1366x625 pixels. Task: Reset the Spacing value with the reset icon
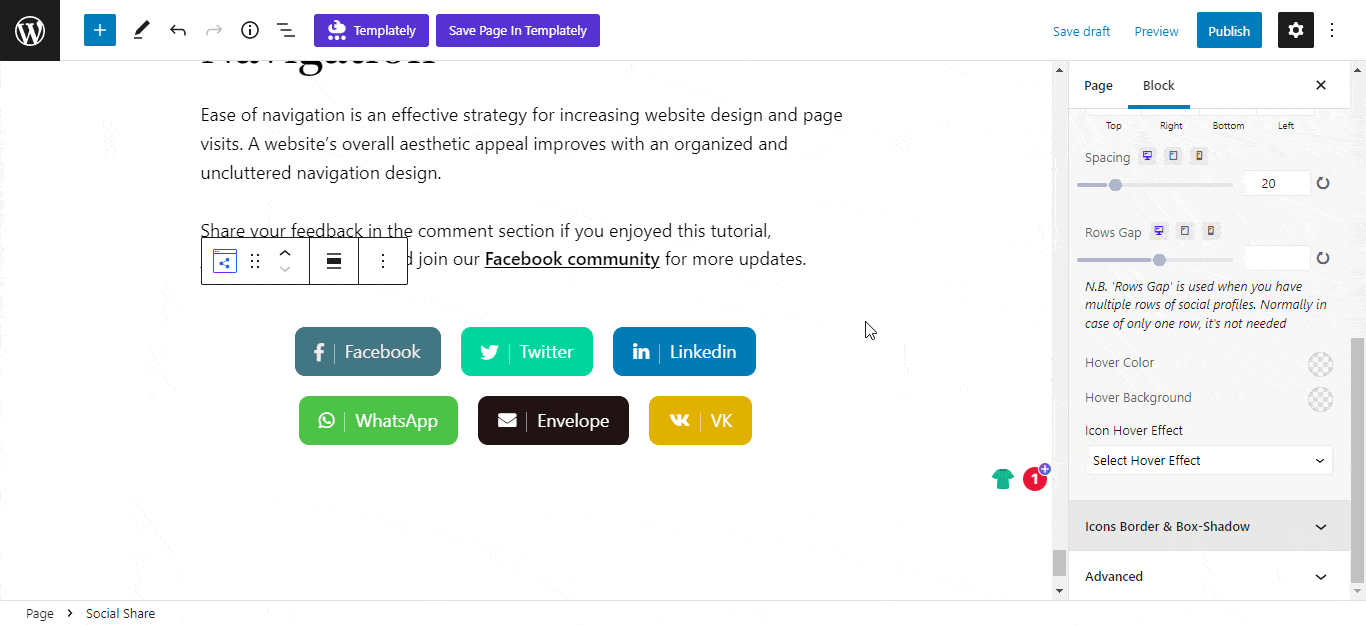tap(1322, 183)
